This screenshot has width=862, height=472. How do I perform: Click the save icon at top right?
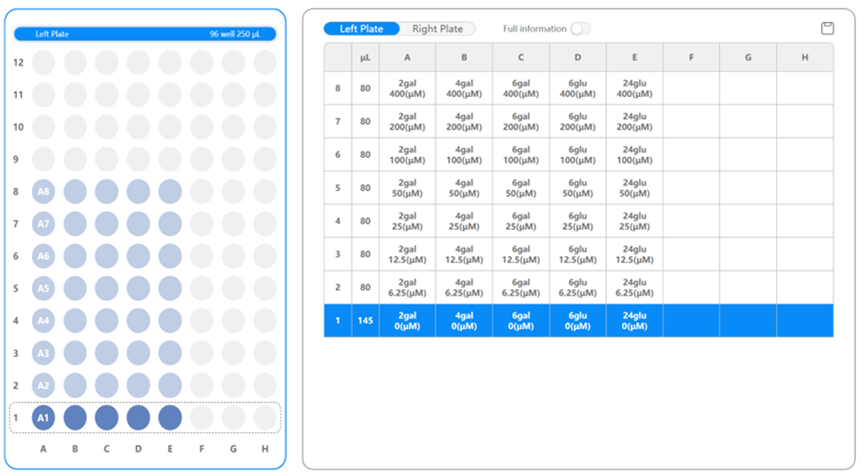827,28
